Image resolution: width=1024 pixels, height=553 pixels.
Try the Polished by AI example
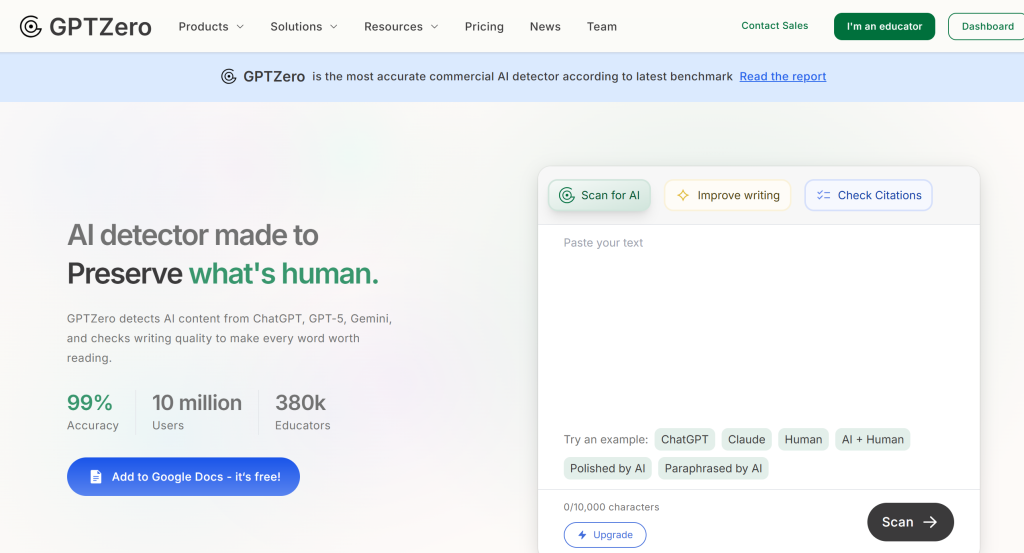[607, 468]
